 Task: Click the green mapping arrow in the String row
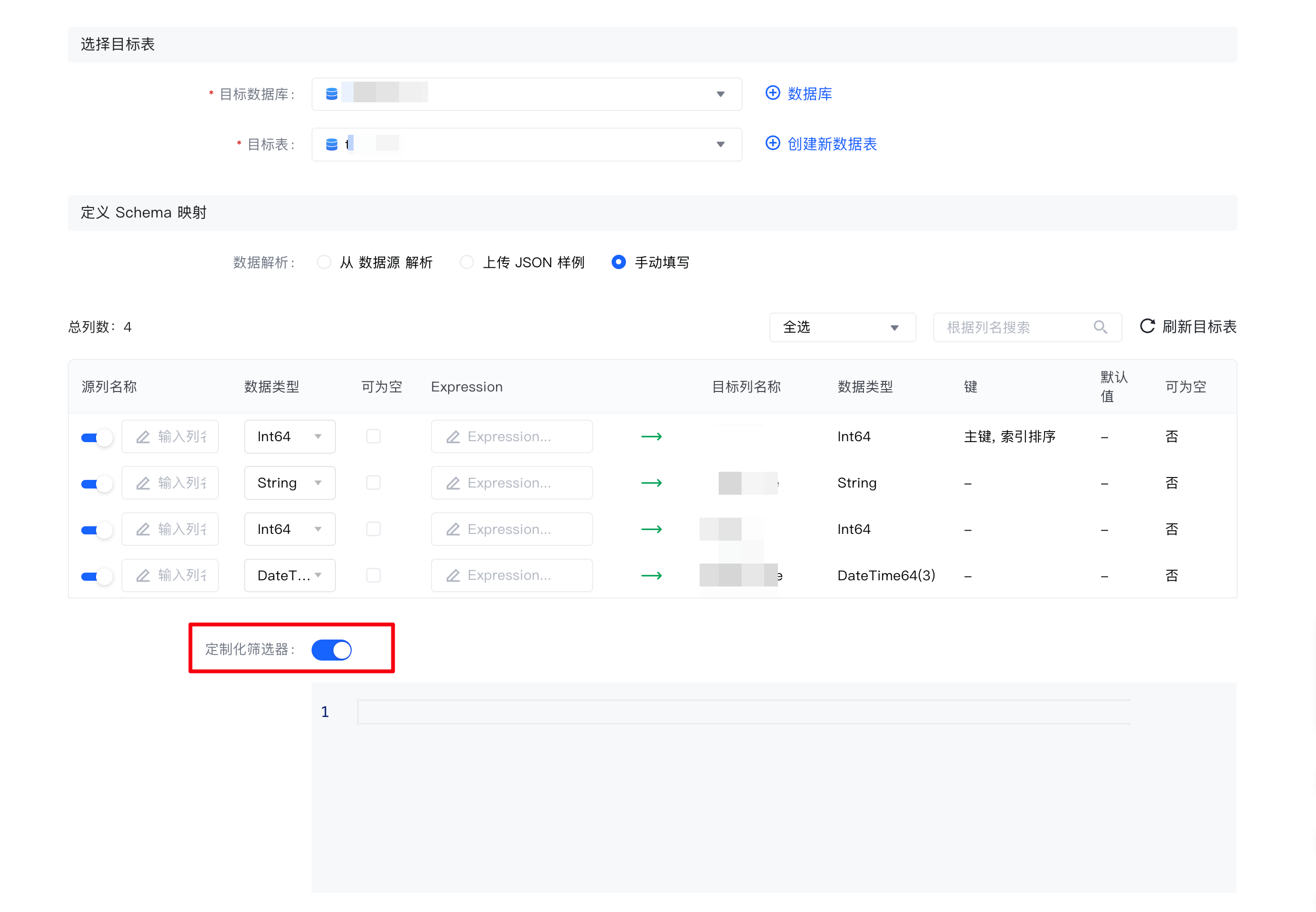click(x=651, y=483)
